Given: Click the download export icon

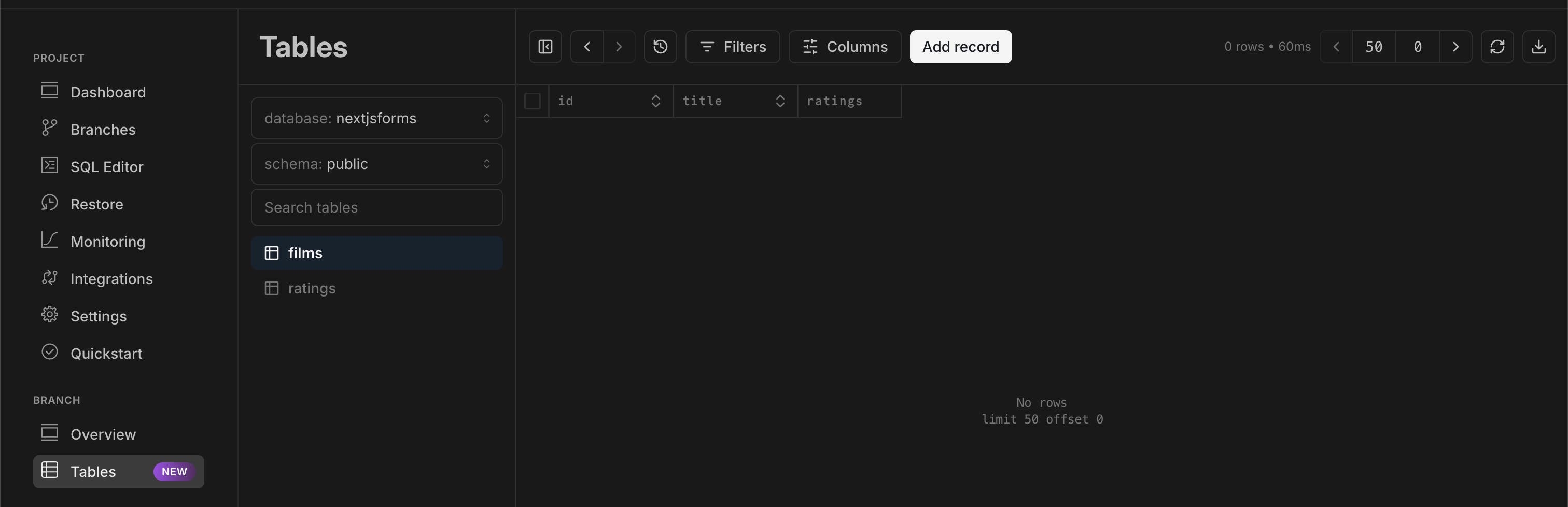Looking at the screenshot, I should [x=1538, y=47].
